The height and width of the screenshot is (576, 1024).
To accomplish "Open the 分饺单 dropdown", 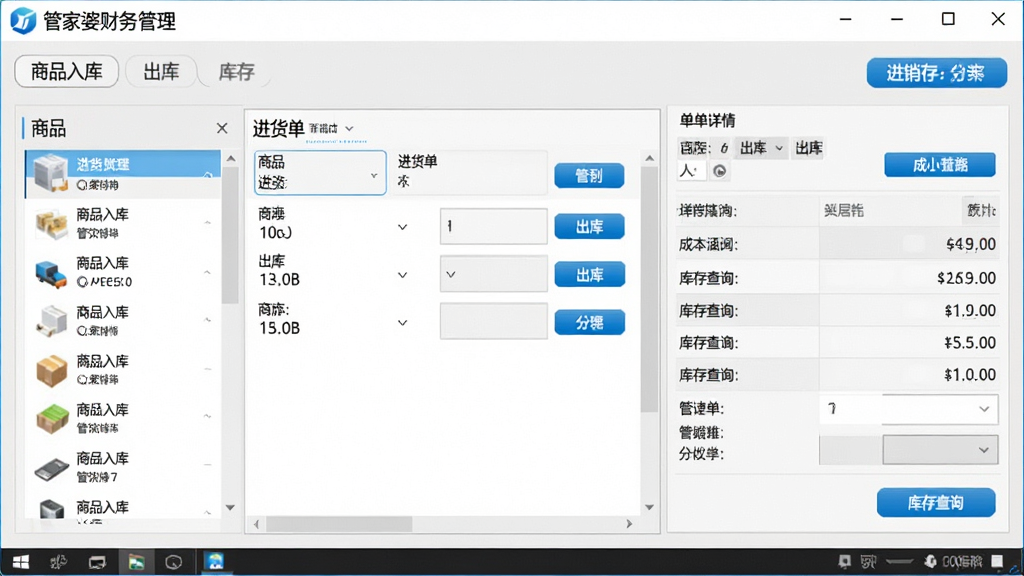I will 940,450.
